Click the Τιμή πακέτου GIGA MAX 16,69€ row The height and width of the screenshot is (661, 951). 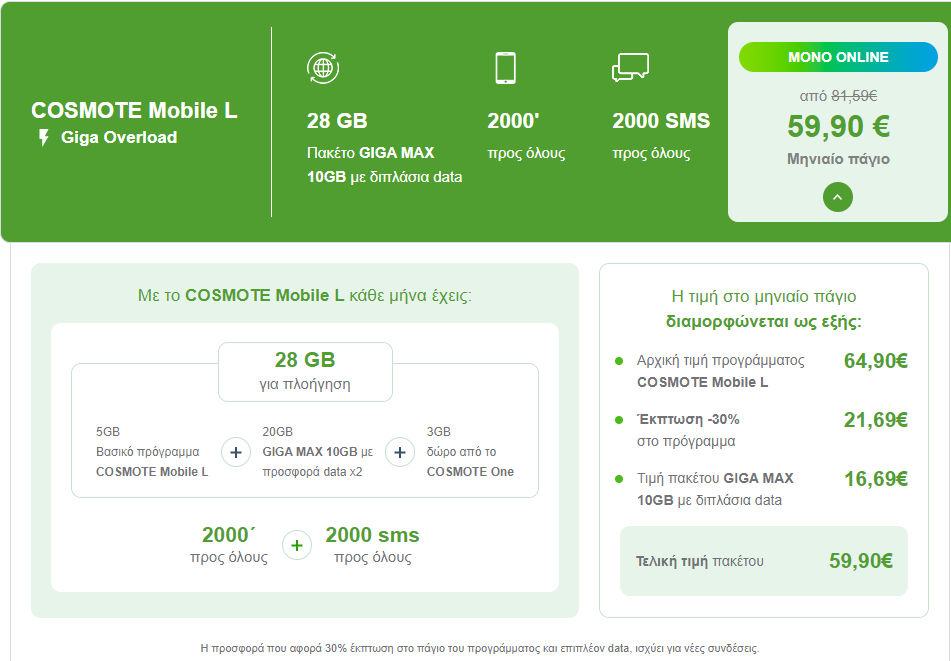(x=761, y=489)
